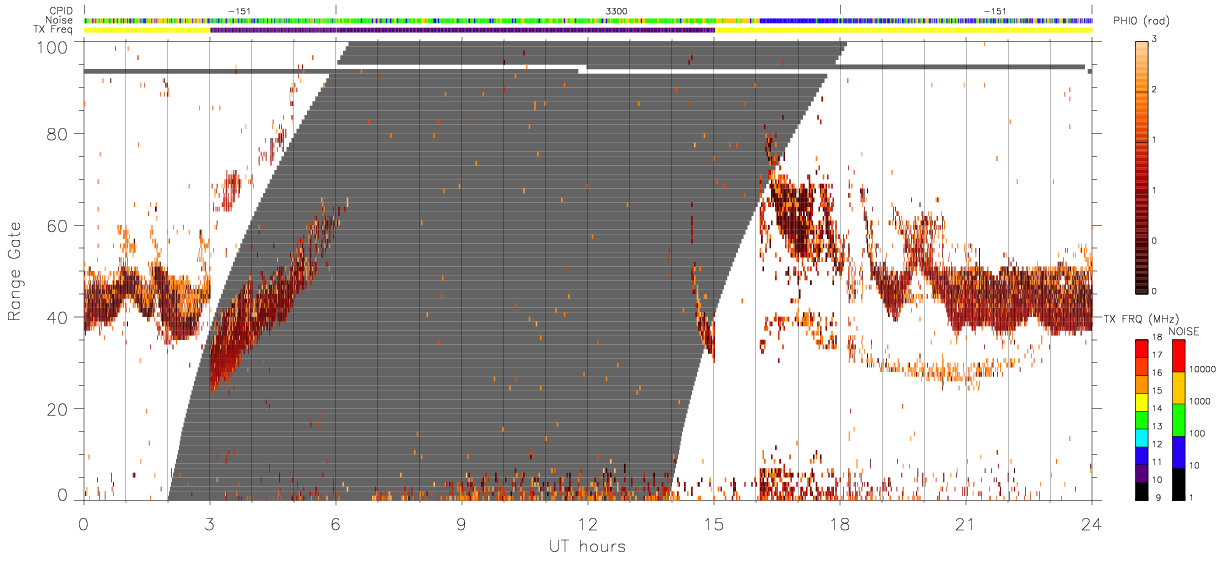This screenshot has height=567, width=1228.
Task: Click the x-axis tick label '9'
Action: pos(462,523)
